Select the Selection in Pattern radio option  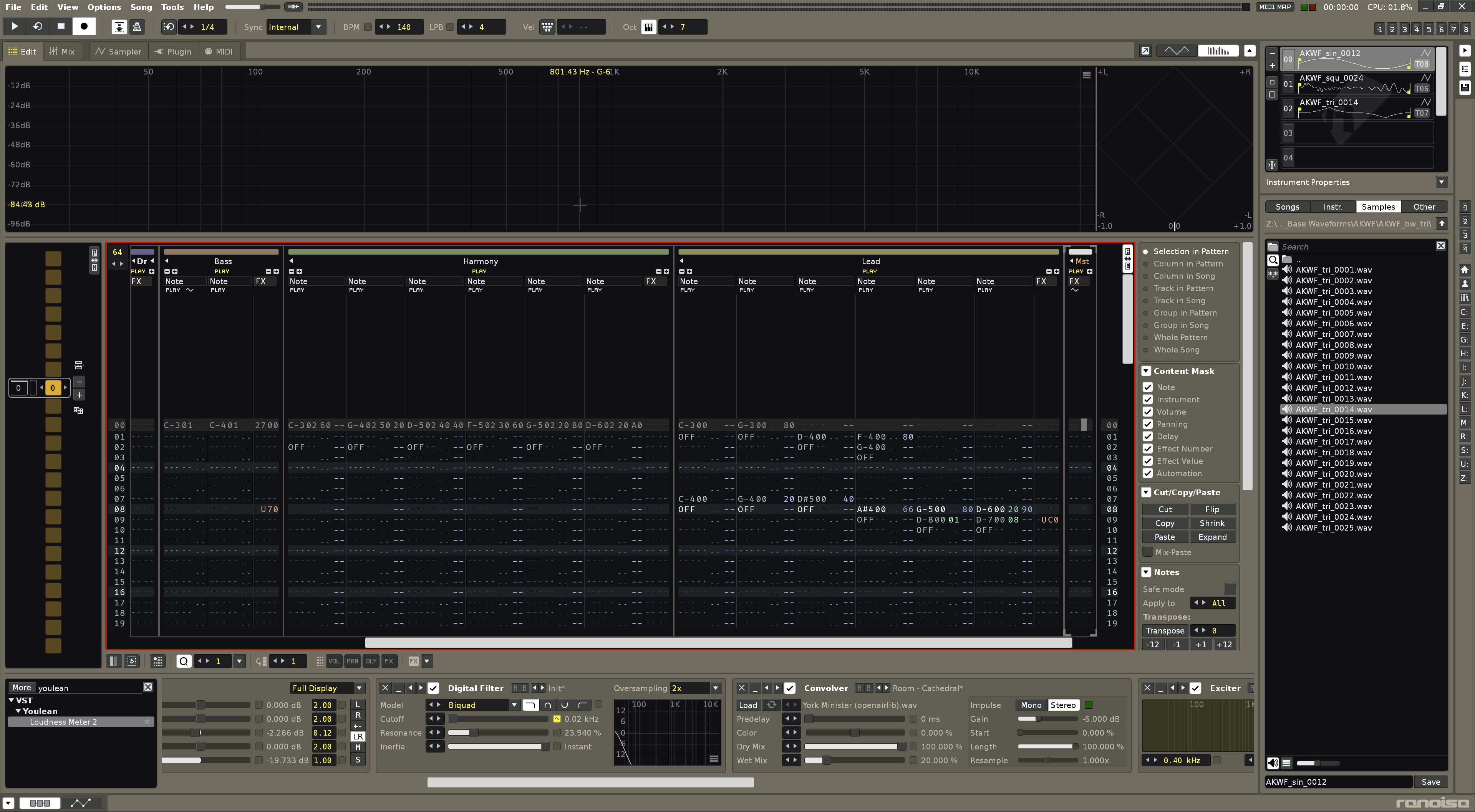pos(1186,251)
